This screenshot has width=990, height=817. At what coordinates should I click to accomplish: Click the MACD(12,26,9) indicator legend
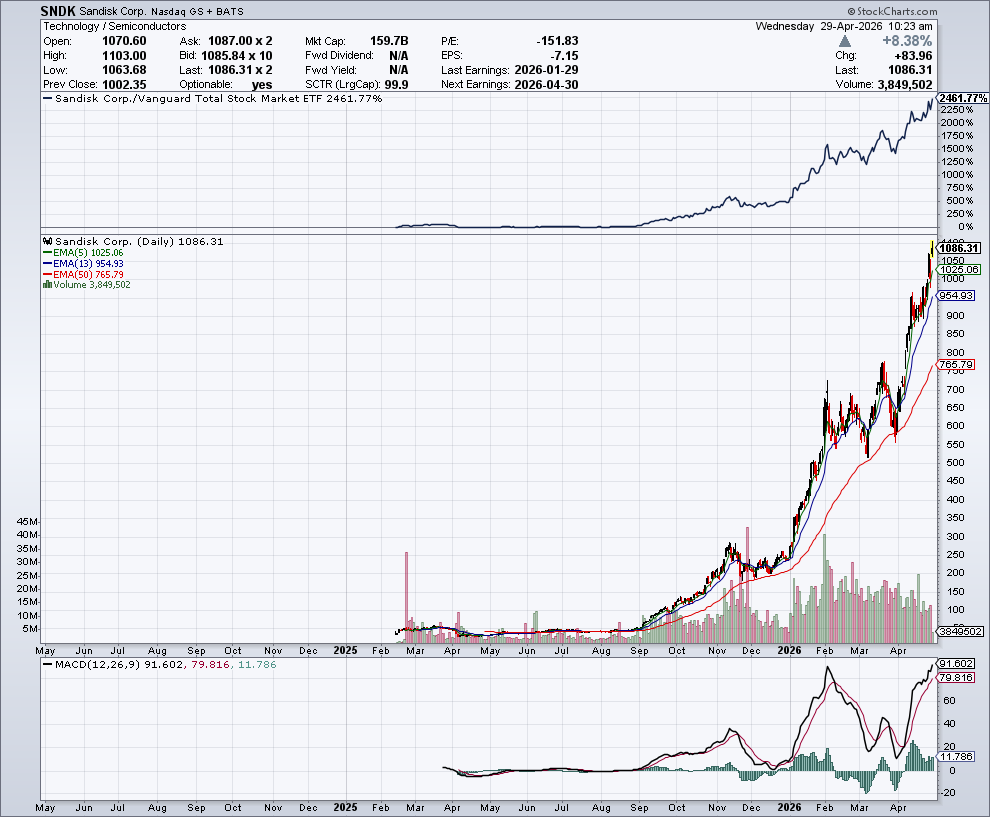point(159,665)
